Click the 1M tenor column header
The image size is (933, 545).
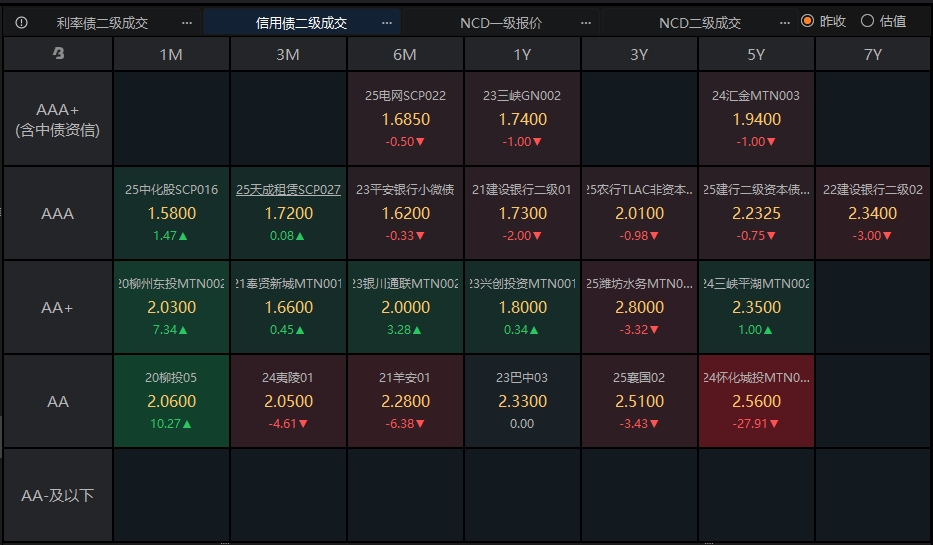coord(171,55)
